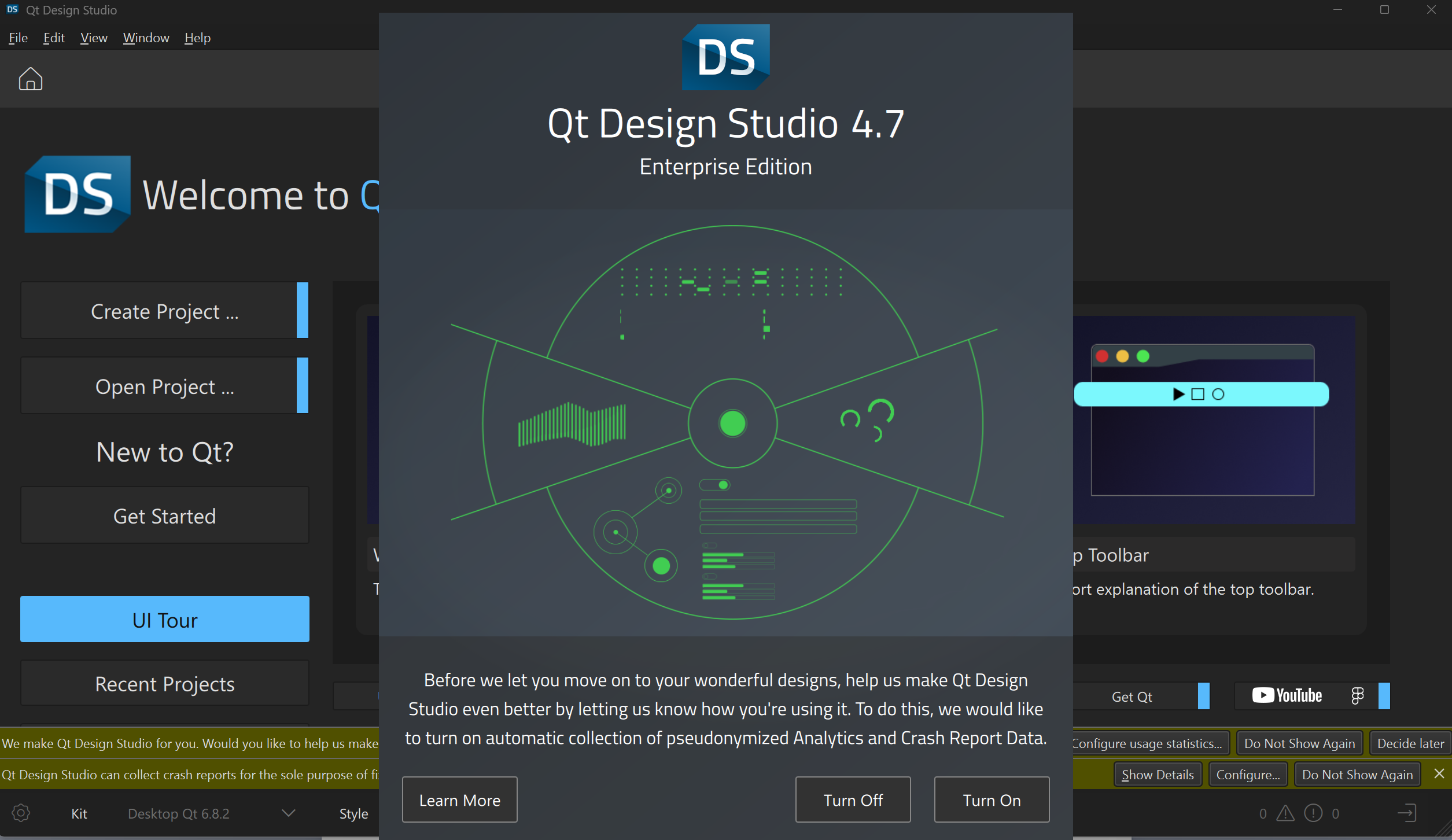The width and height of the screenshot is (1452, 840).
Task: Click the 'explanation of the top toolbar' description
Action: tap(1193, 589)
